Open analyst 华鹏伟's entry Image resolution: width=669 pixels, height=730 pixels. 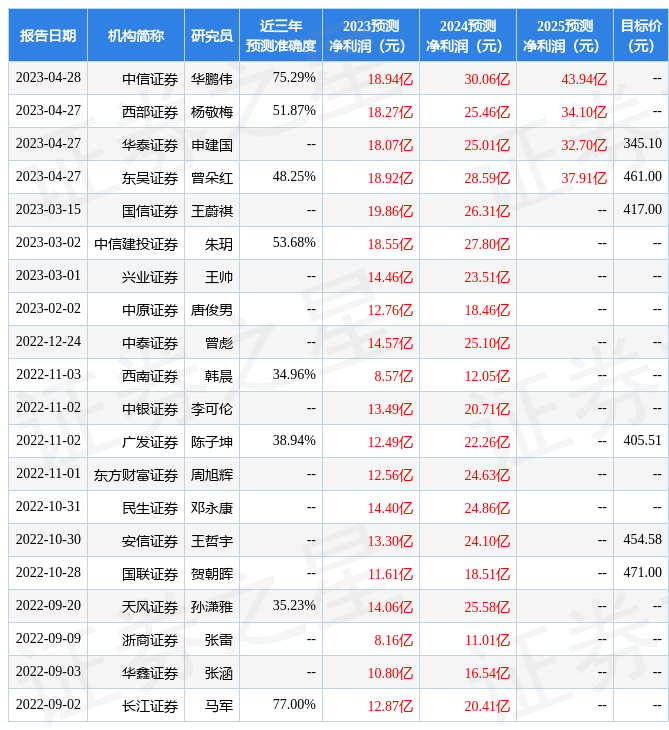(211, 79)
